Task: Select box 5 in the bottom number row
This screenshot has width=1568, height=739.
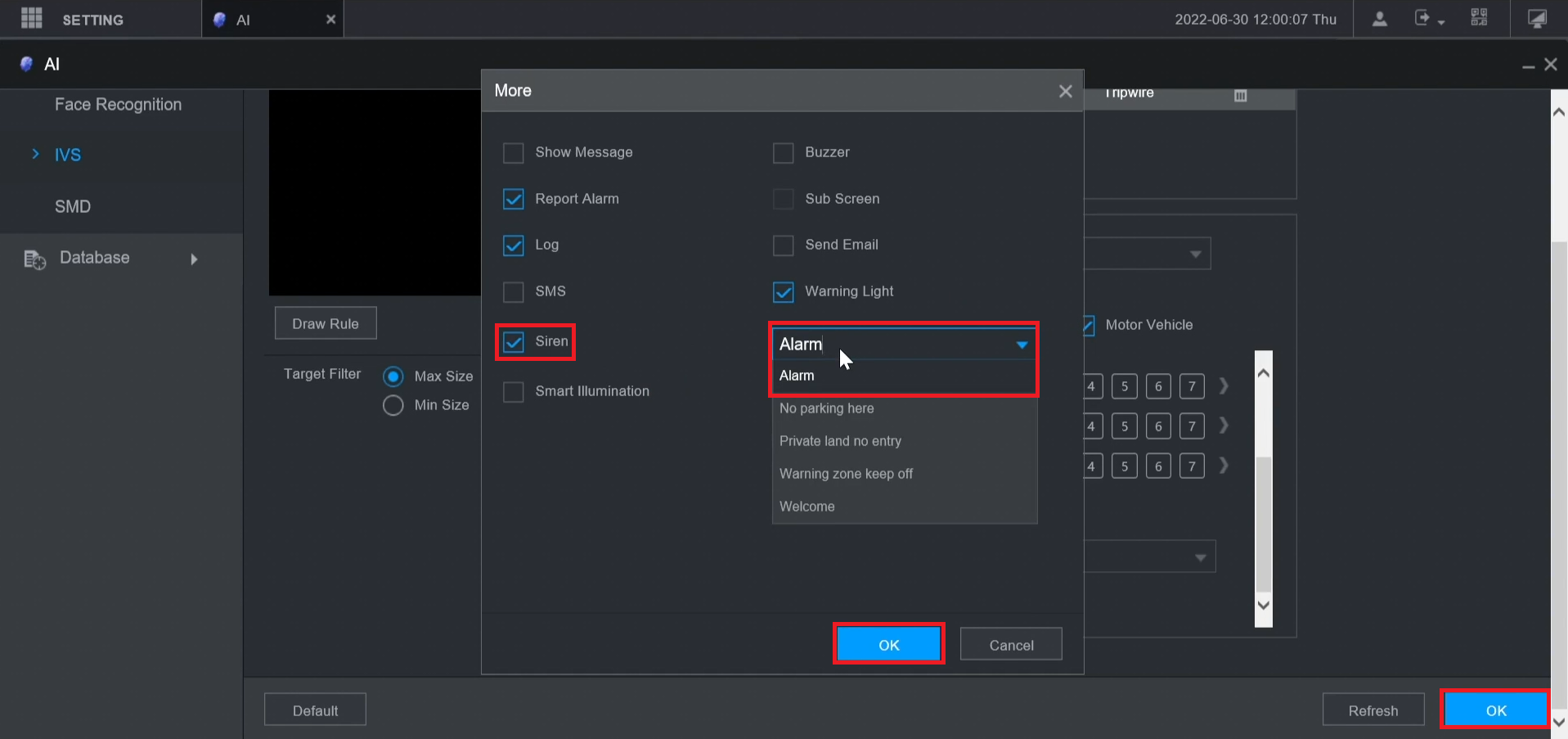Action: click(x=1125, y=466)
